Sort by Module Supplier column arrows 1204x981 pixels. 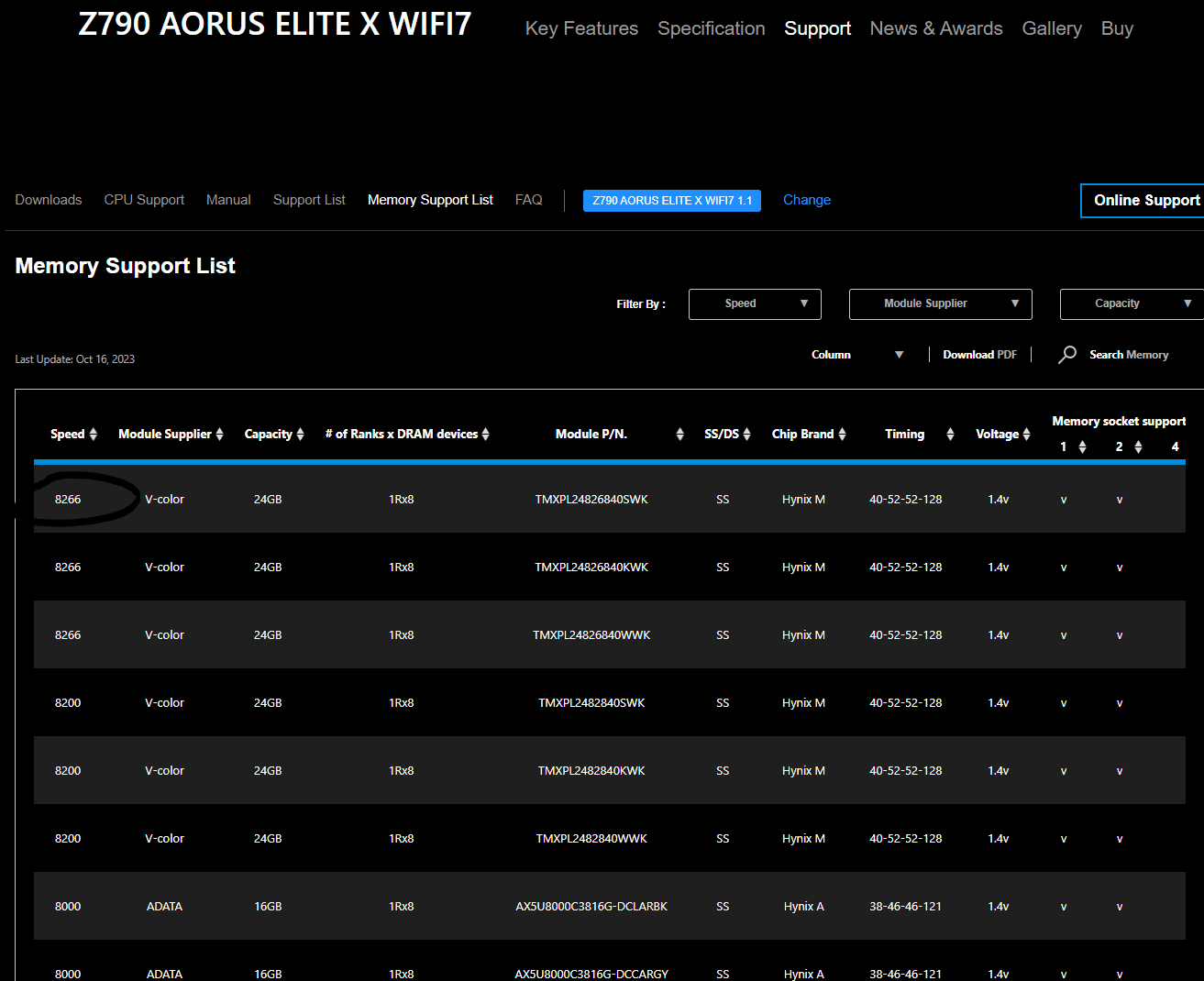[x=220, y=435]
